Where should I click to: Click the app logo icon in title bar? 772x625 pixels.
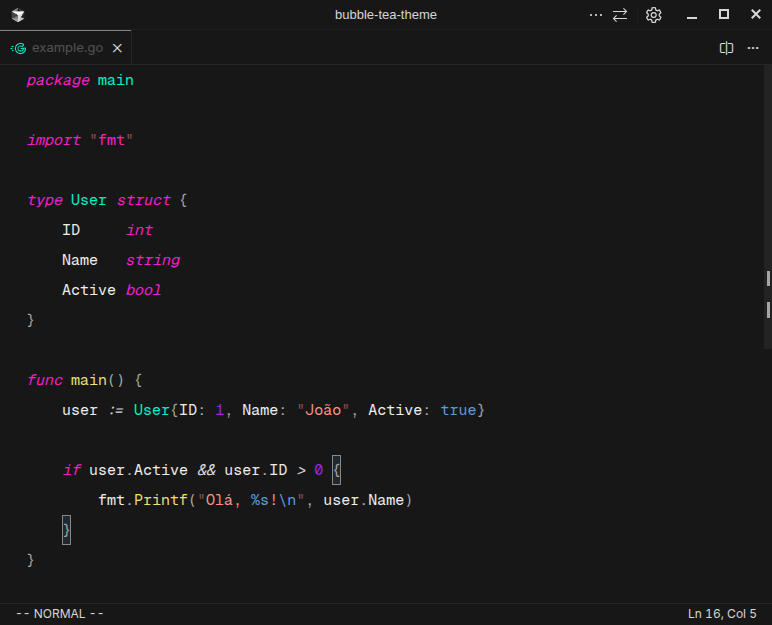(x=18, y=15)
